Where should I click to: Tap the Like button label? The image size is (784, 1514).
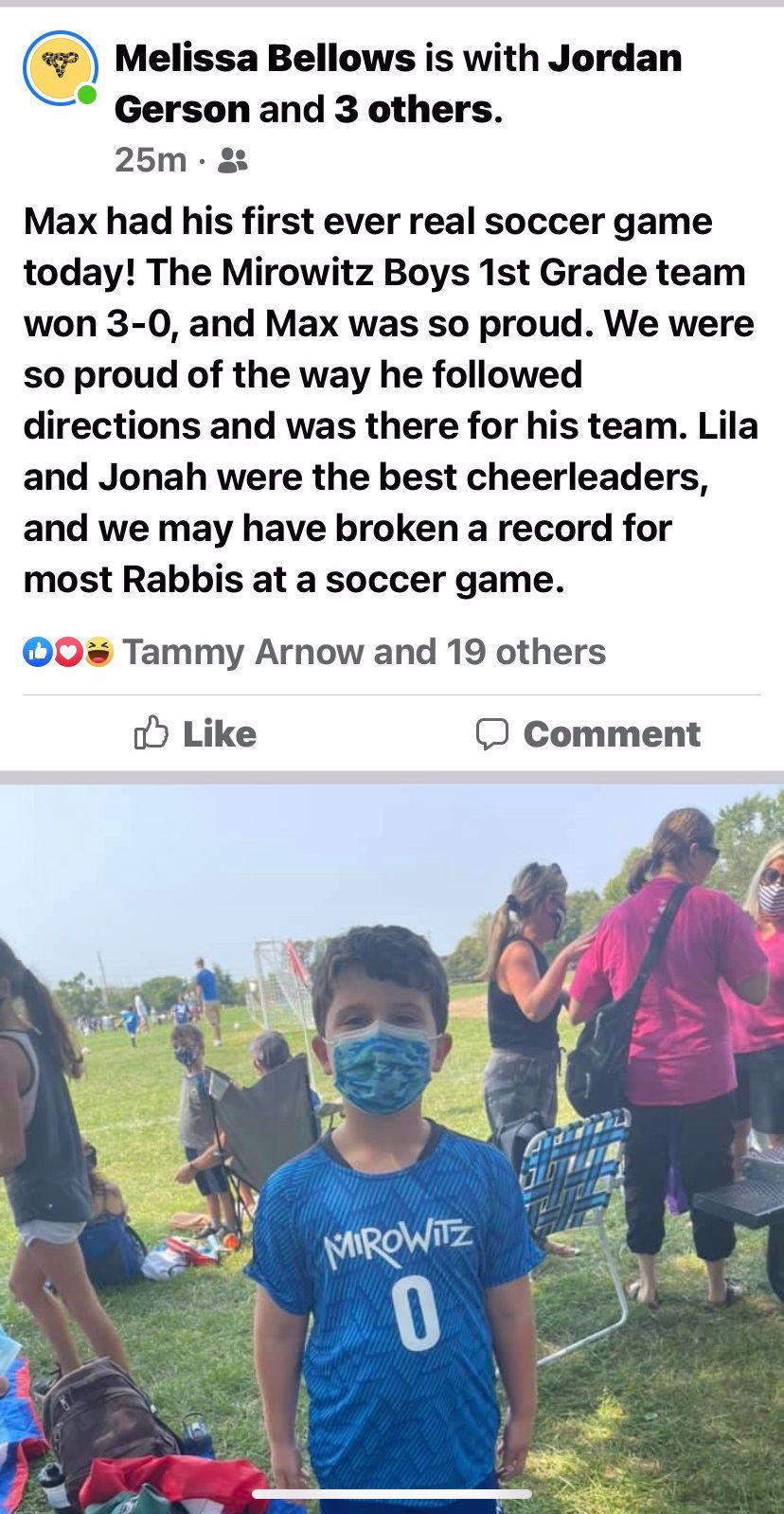(220, 733)
